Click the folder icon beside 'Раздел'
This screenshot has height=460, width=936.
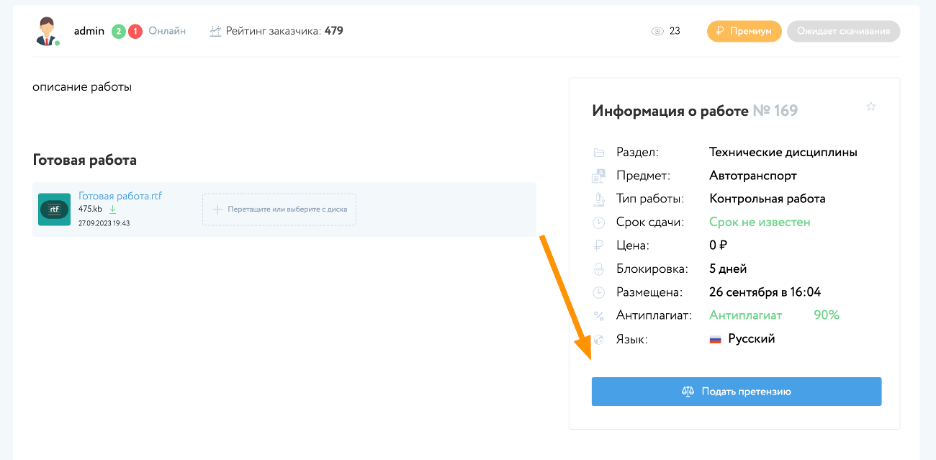pyautogui.click(x=599, y=153)
